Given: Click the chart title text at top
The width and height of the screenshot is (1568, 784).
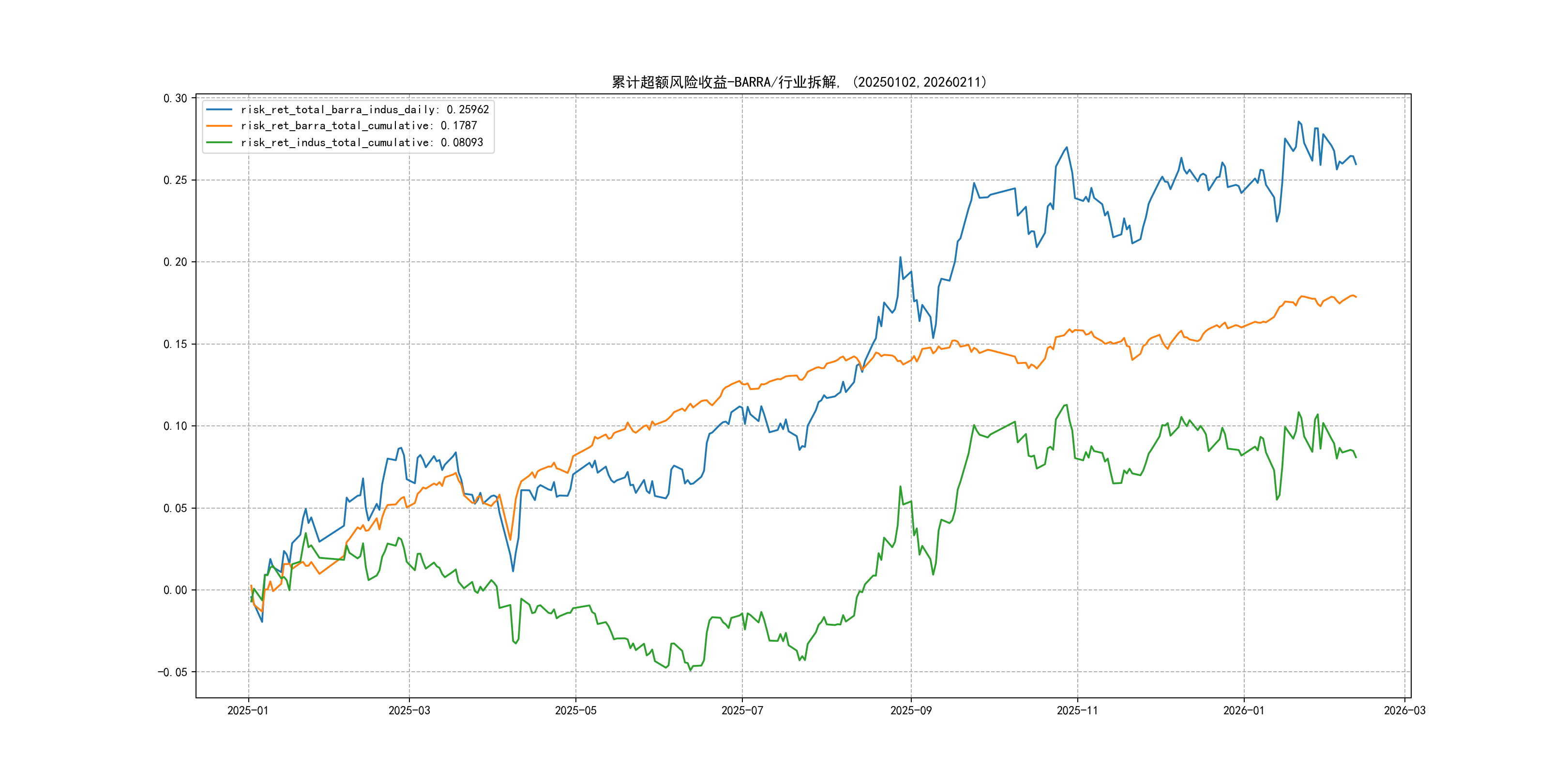Looking at the screenshot, I should point(799,82).
